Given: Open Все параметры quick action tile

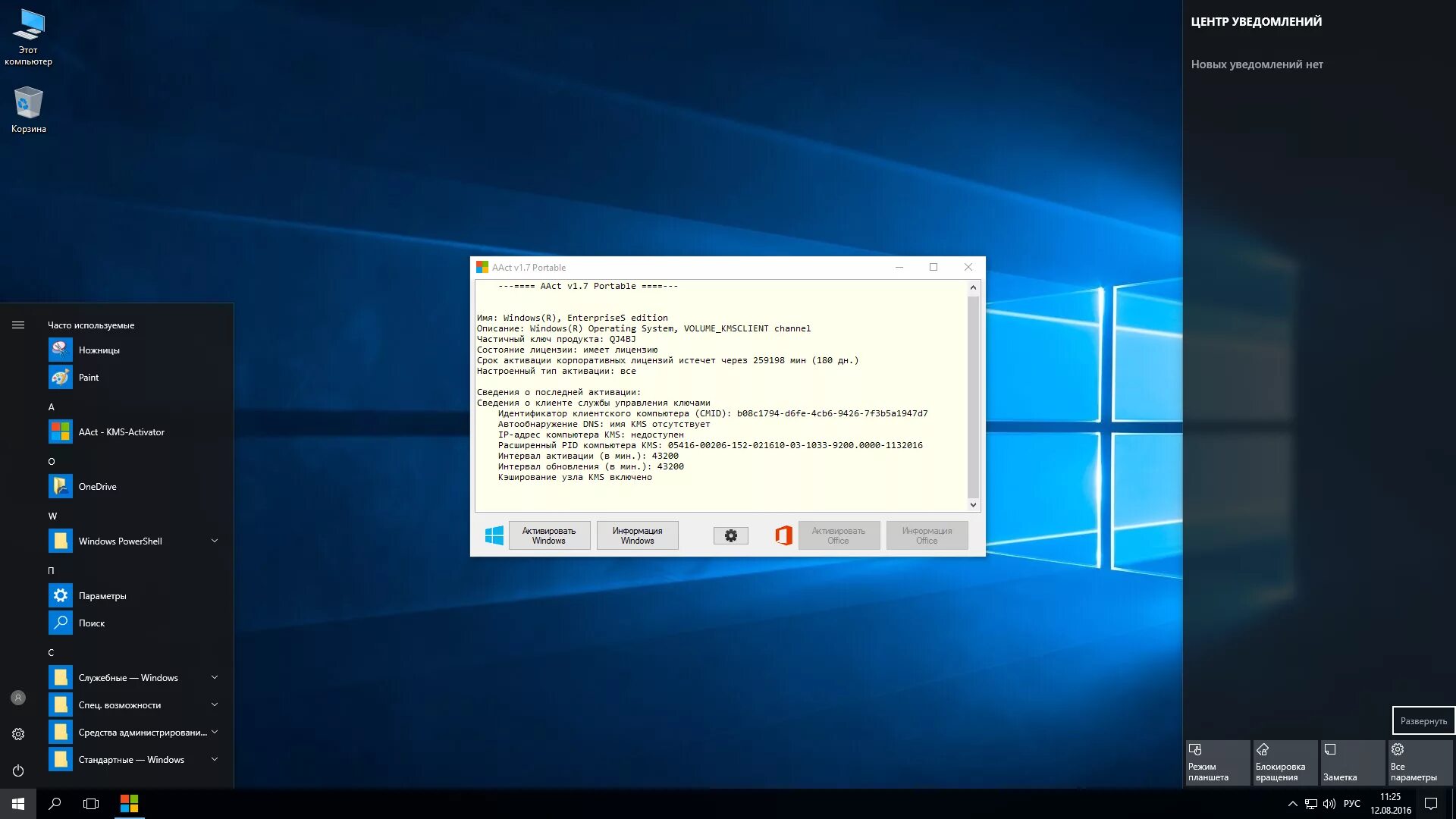Looking at the screenshot, I should [1420, 762].
